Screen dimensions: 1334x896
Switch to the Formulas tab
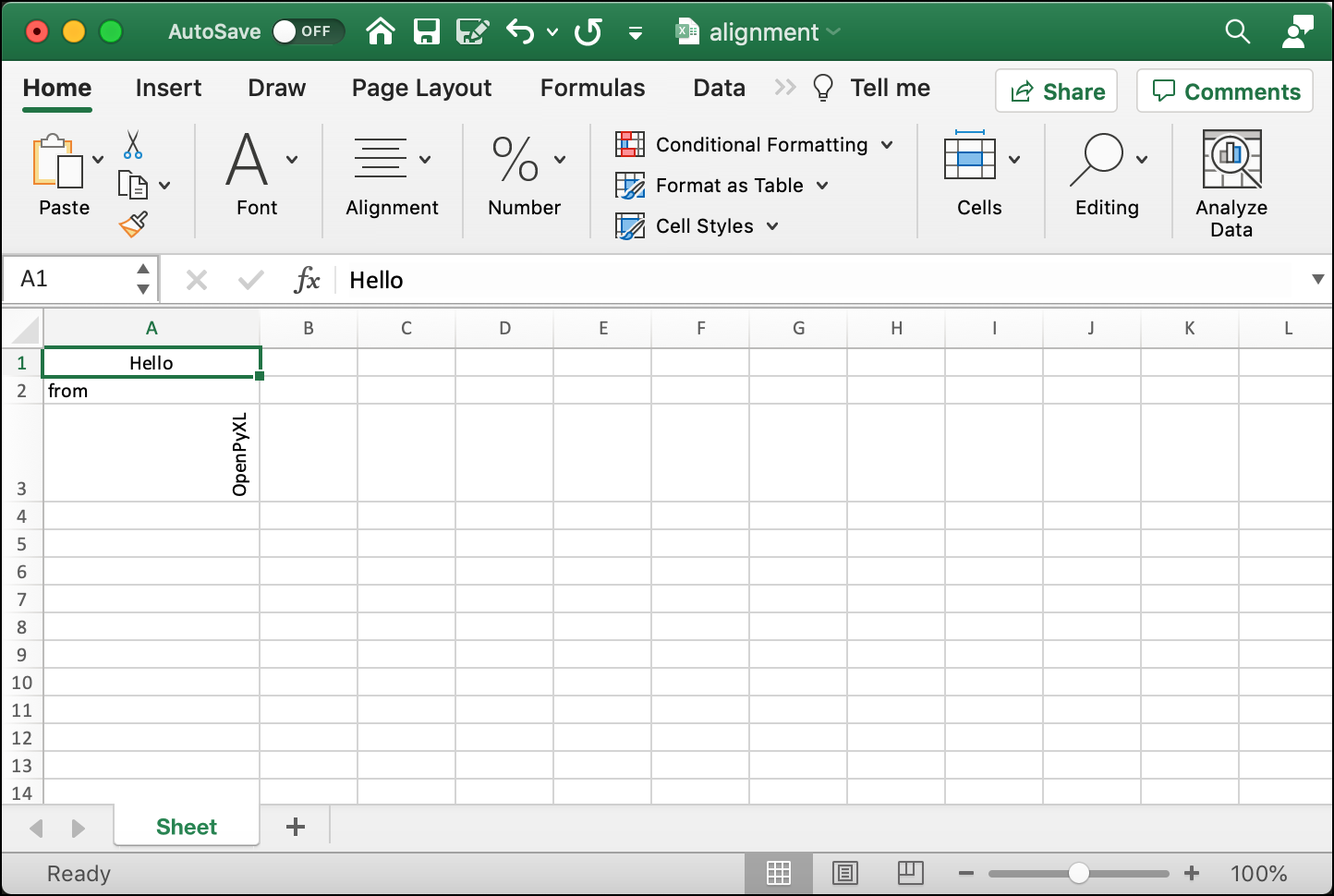[x=592, y=88]
